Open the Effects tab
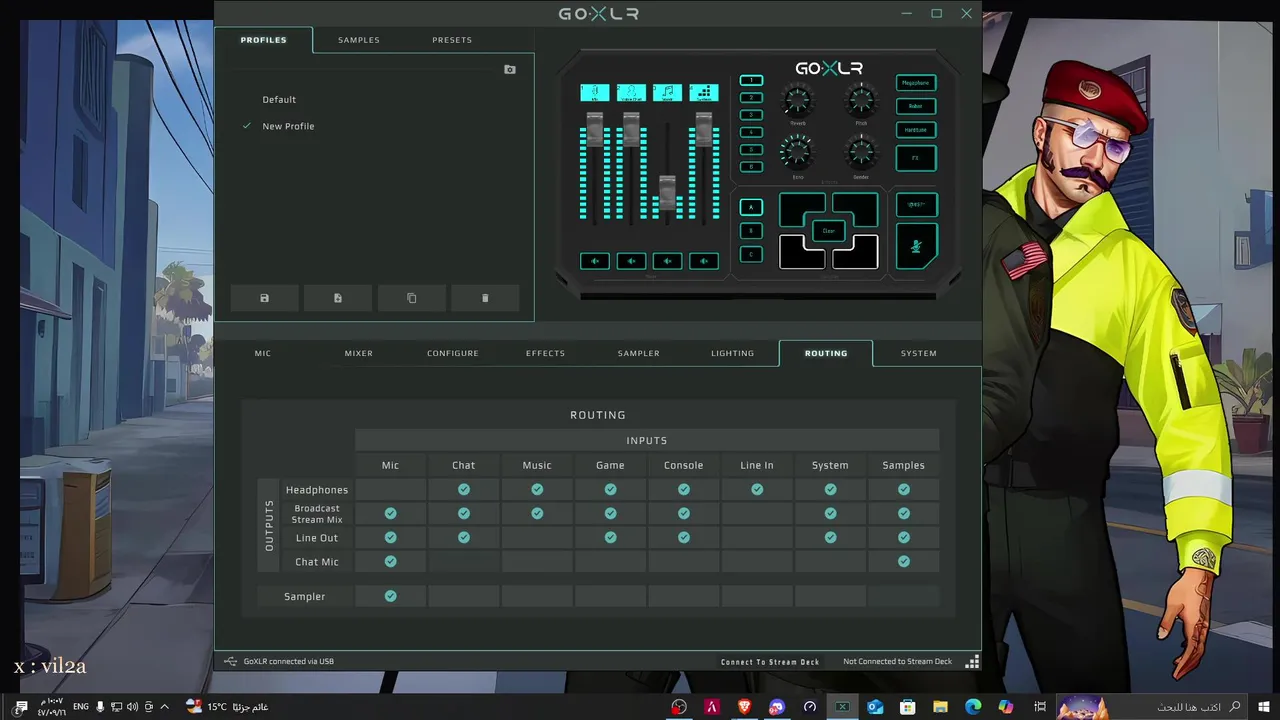This screenshot has width=1280, height=720. 545,353
